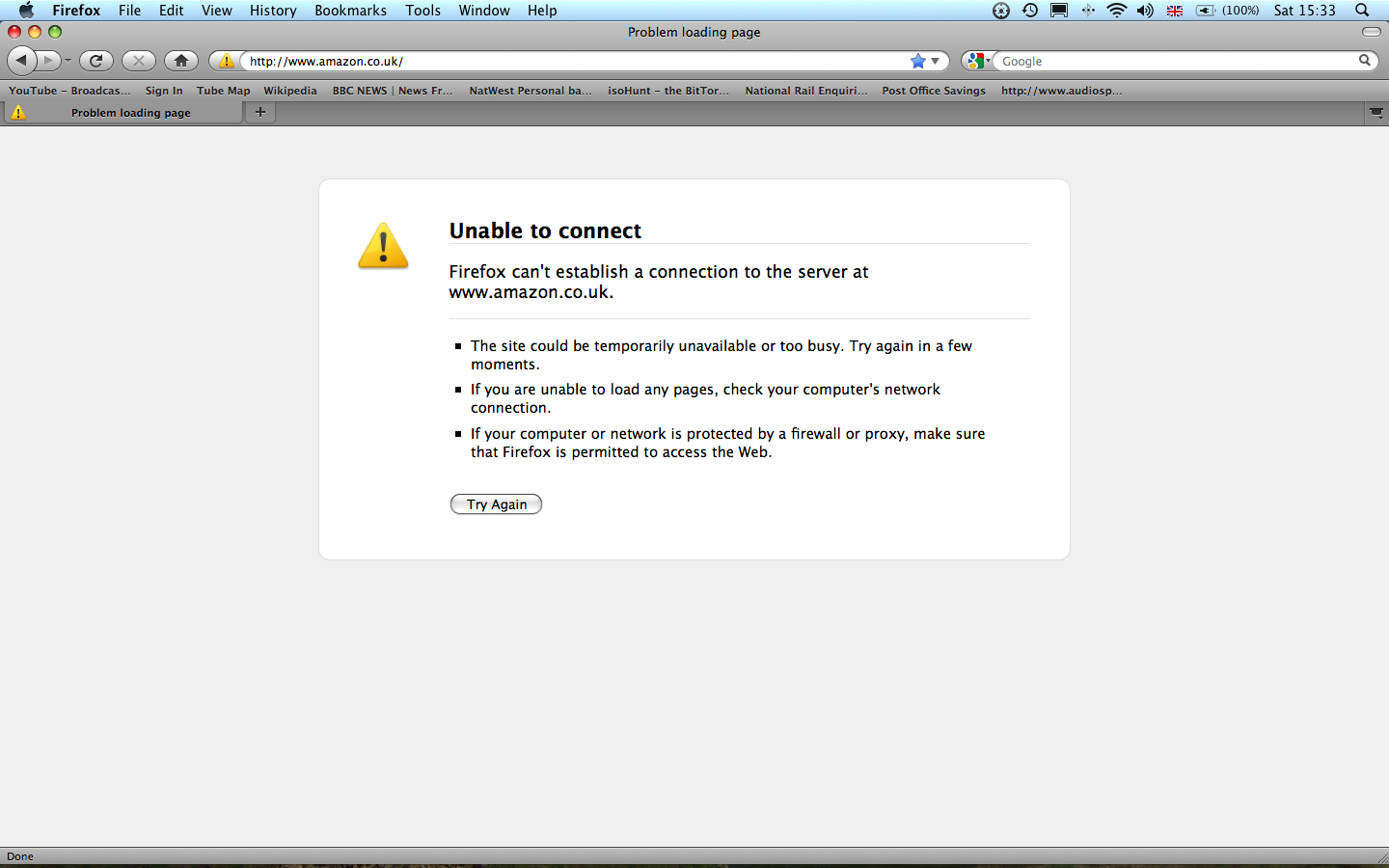
Task: Click the Time Machine clock icon
Action: pyautogui.click(x=1030, y=11)
